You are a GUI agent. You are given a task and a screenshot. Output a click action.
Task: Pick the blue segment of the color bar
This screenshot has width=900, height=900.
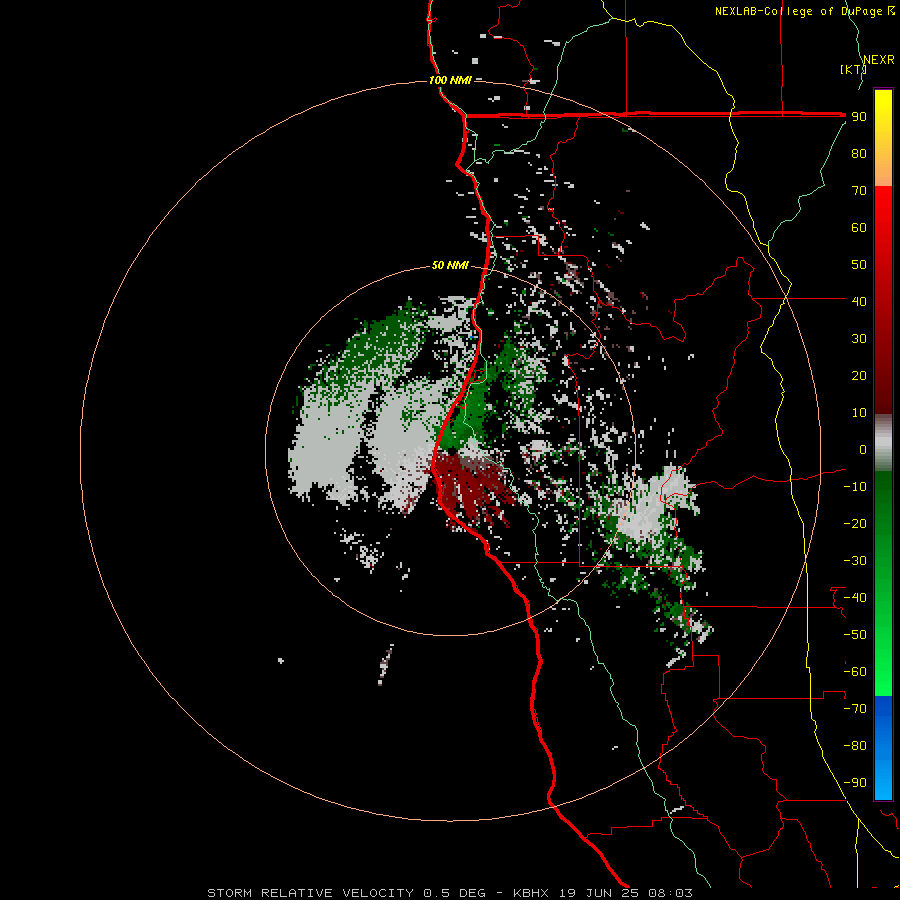pos(883,747)
